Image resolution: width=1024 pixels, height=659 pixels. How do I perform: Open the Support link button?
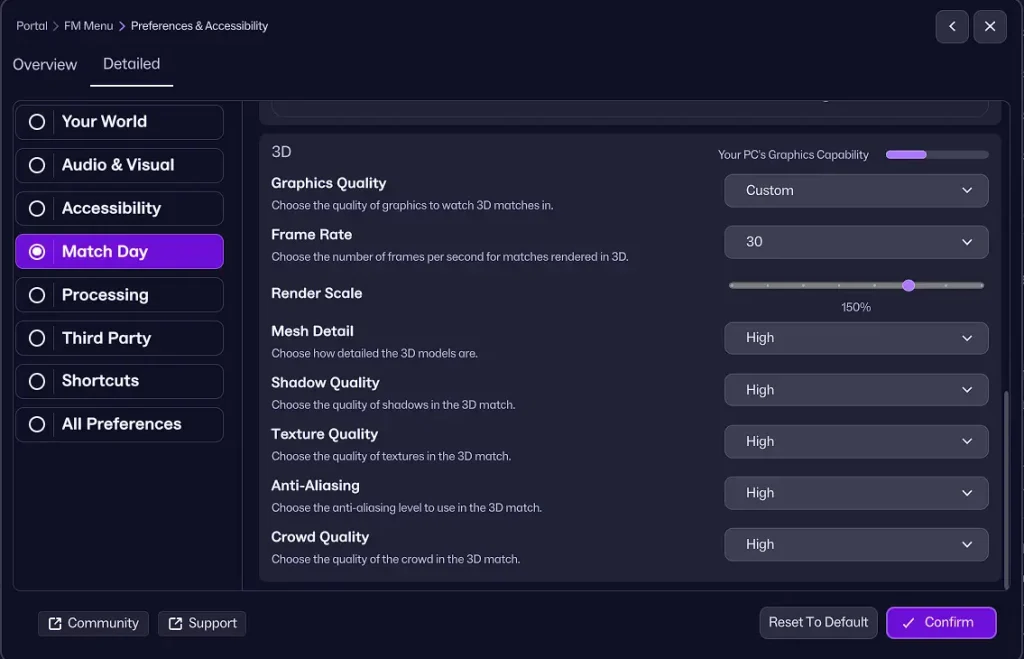tap(202, 624)
